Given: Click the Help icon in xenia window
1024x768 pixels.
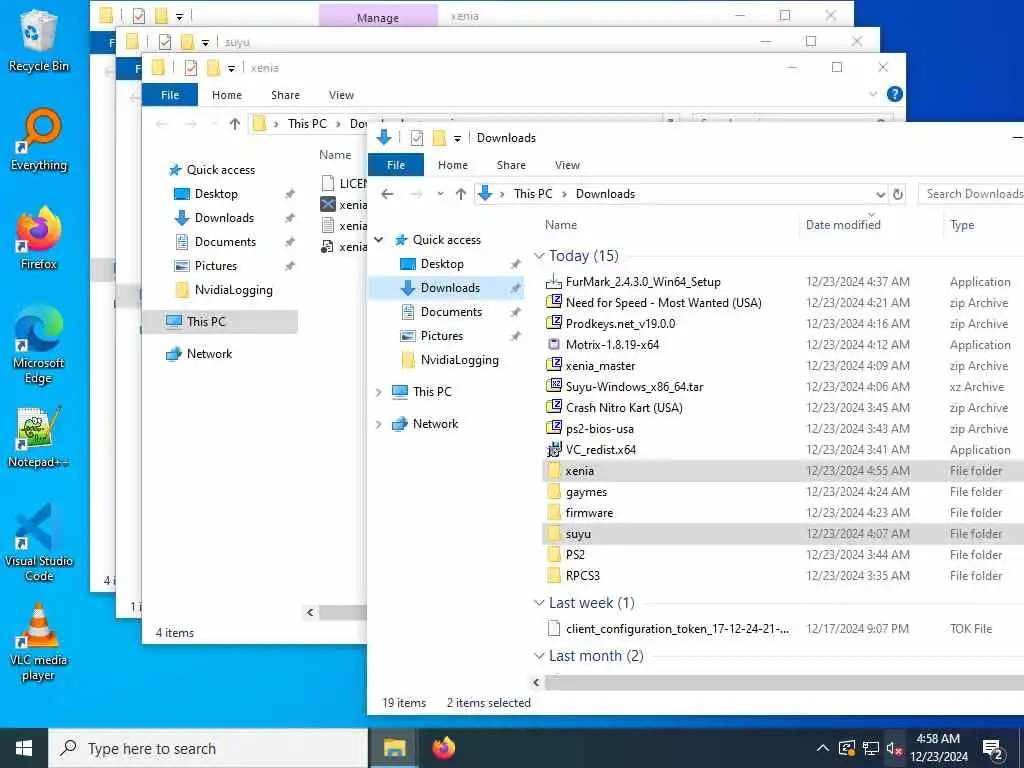Looking at the screenshot, I should coord(895,94).
